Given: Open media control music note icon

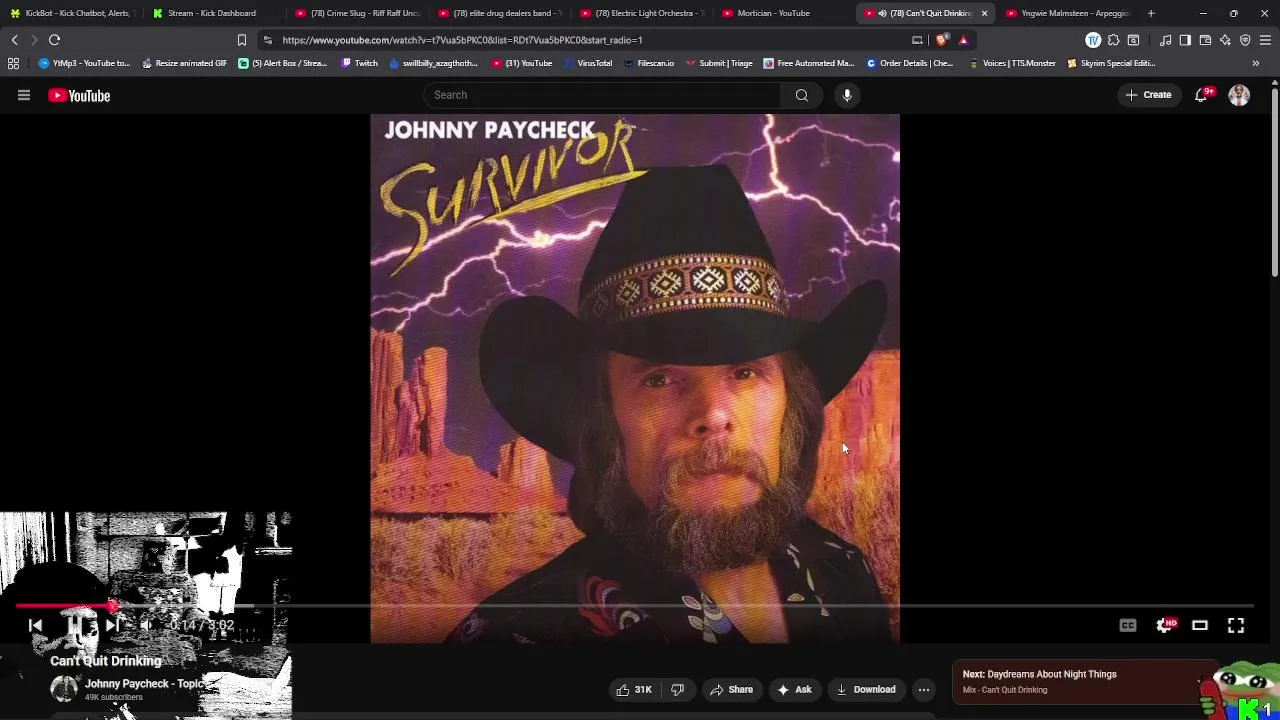Looking at the screenshot, I should tap(1165, 40).
